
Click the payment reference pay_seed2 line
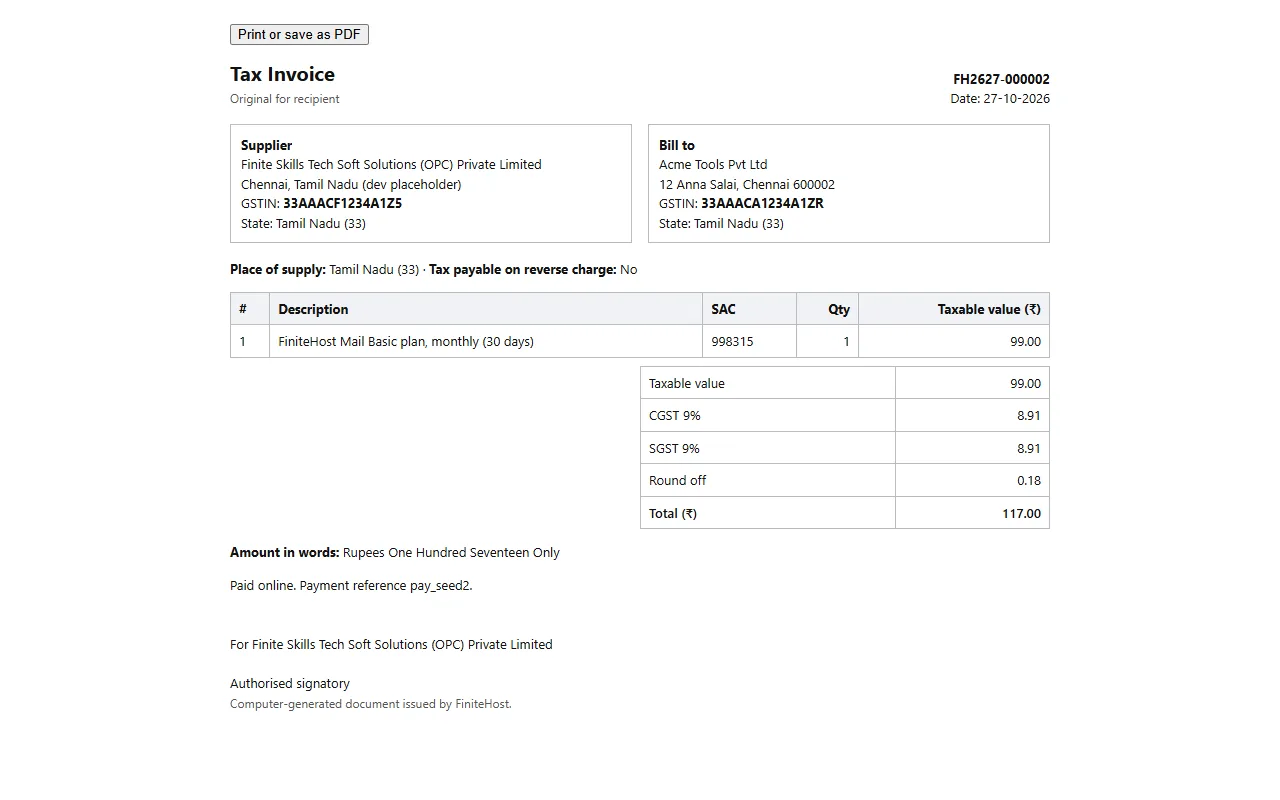point(351,585)
